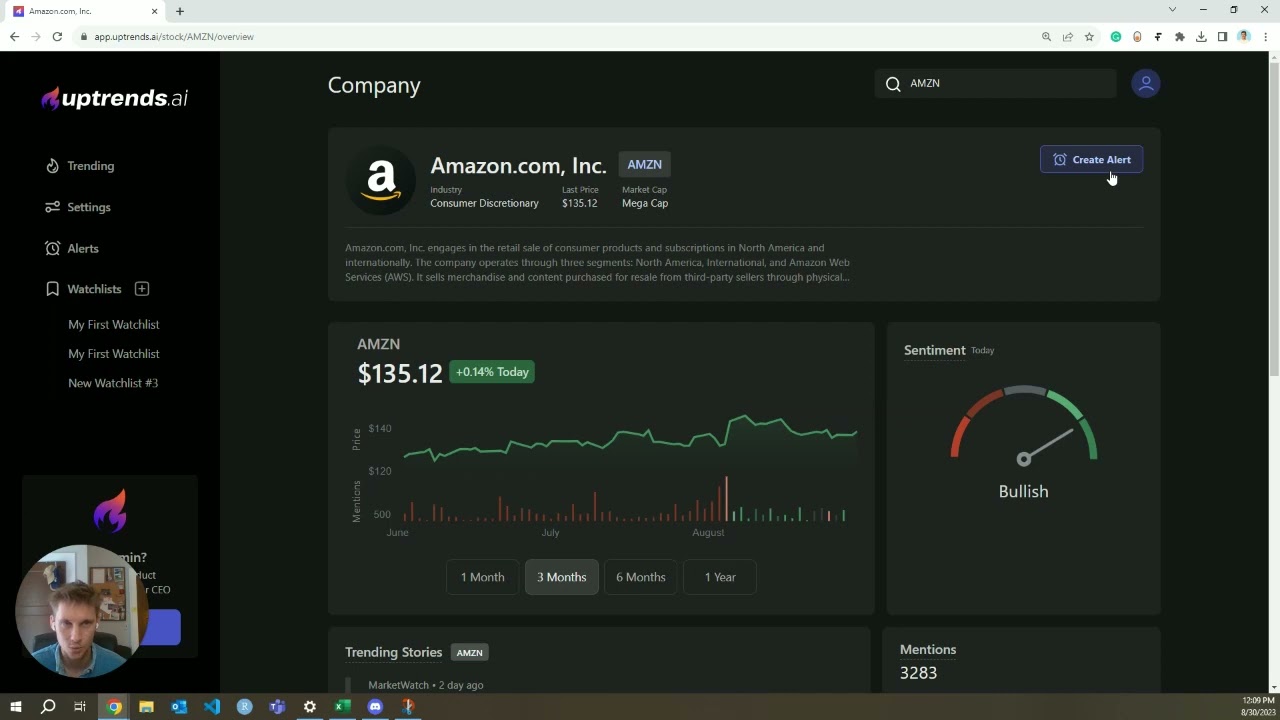This screenshot has width=1280, height=720.
Task: Click the Amazon company logo
Action: coord(381,181)
